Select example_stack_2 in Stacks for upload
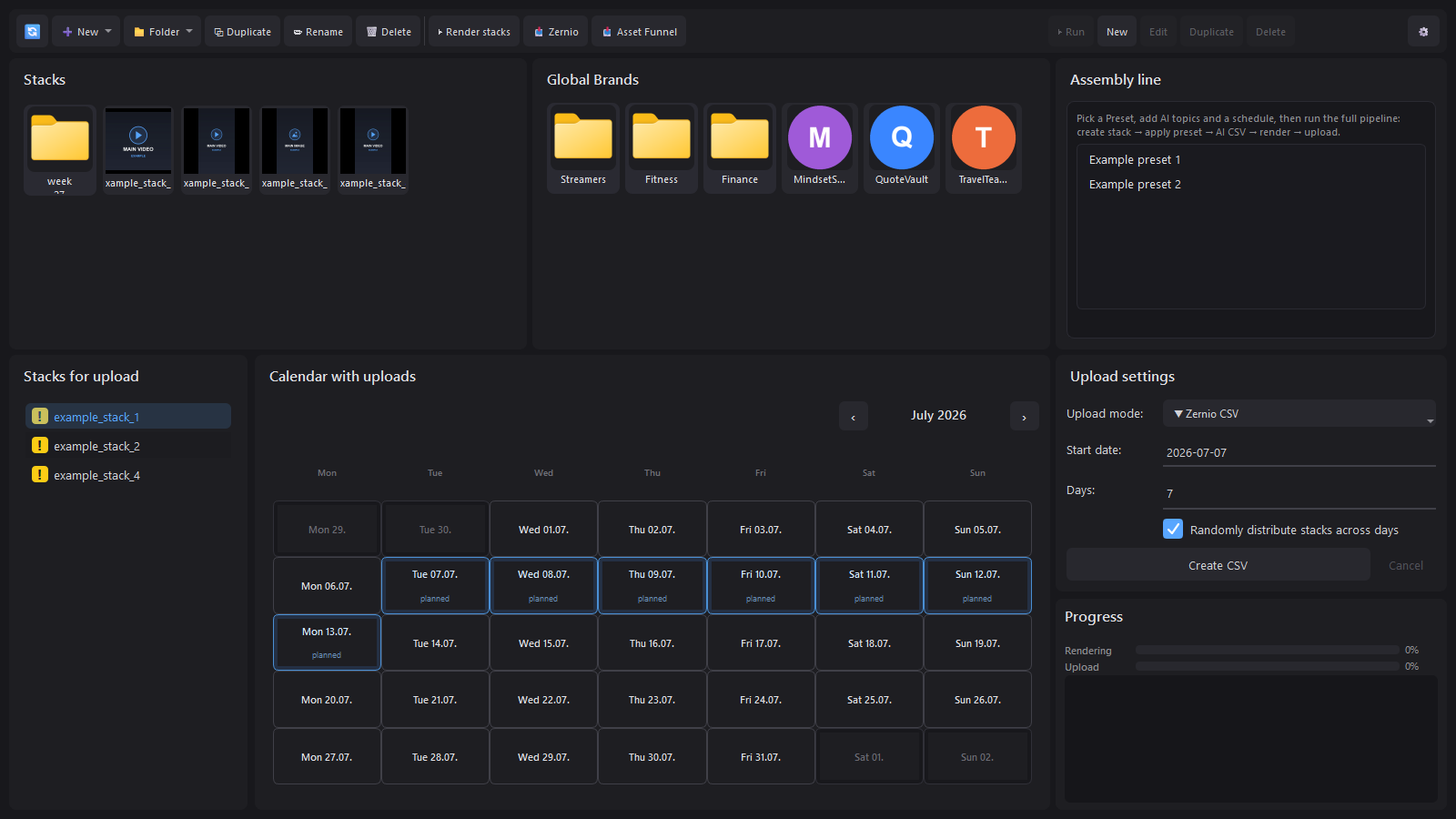The image size is (1456, 819). click(x=128, y=445)
